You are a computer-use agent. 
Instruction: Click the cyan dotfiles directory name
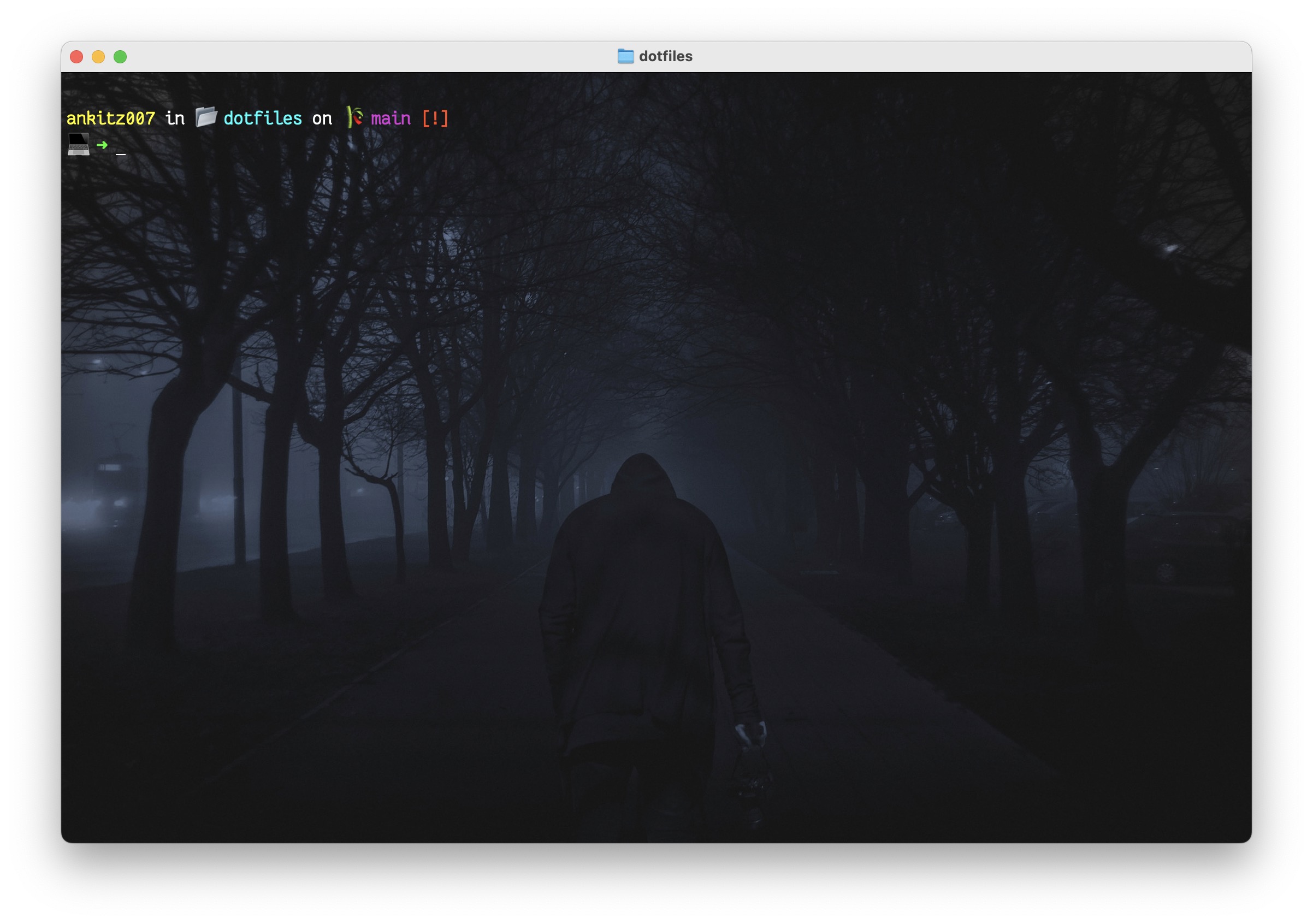tap(263, 119)
